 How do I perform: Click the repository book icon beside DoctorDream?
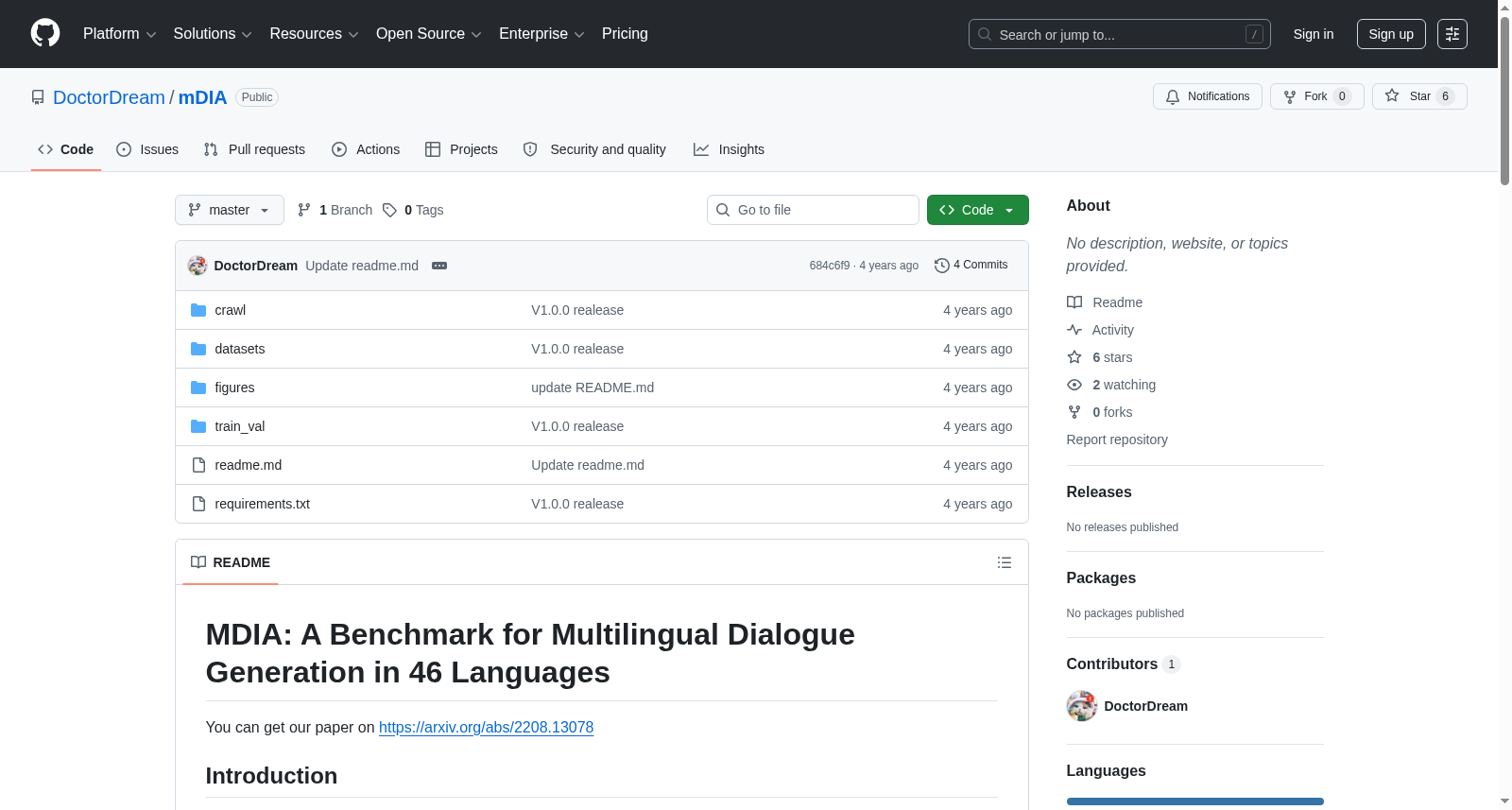coord(38,97)
